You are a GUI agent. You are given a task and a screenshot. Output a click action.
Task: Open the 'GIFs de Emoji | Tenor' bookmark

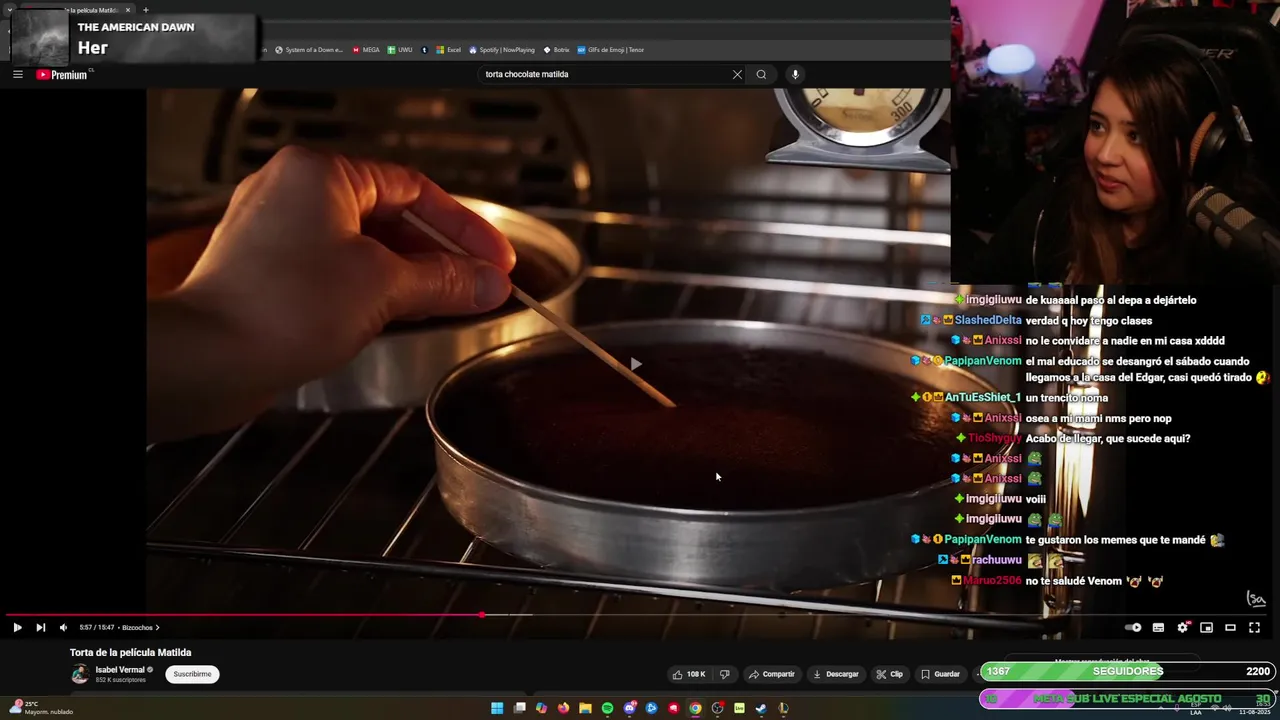point(611,50)
